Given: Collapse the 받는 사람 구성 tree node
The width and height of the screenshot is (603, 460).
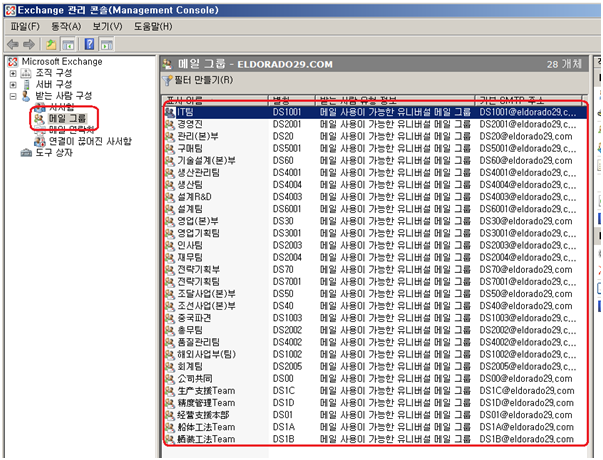Looking at the screenshot, I should tap(13, 96).
